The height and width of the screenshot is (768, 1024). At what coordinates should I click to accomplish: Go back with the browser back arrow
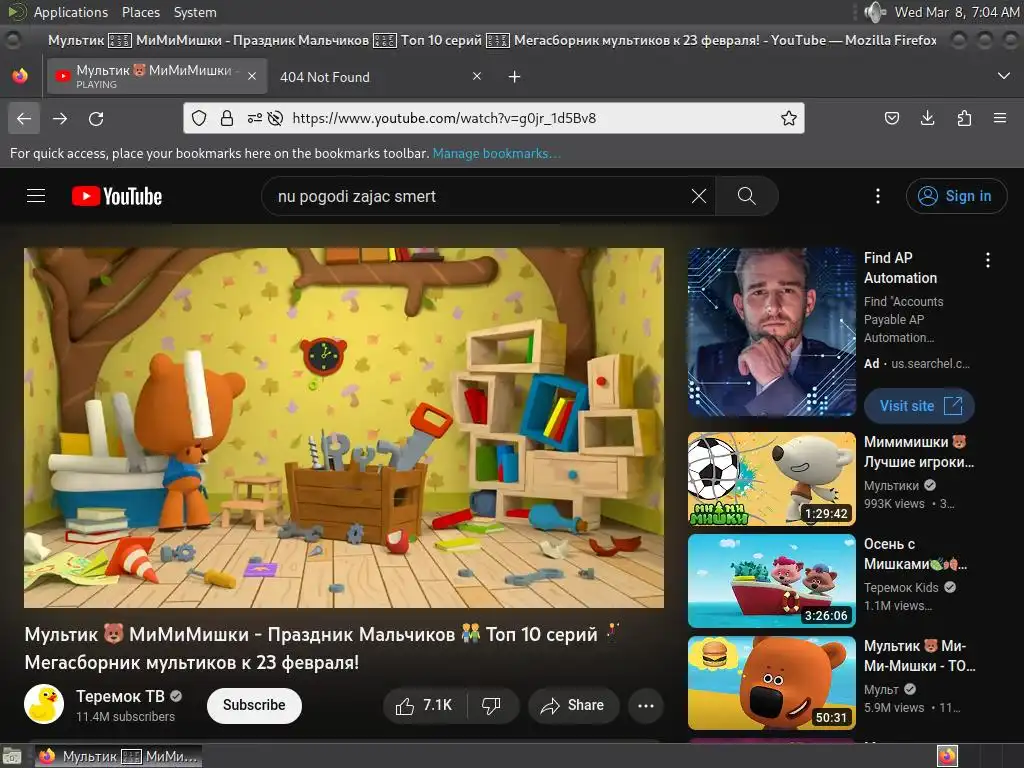pos(24,119)
